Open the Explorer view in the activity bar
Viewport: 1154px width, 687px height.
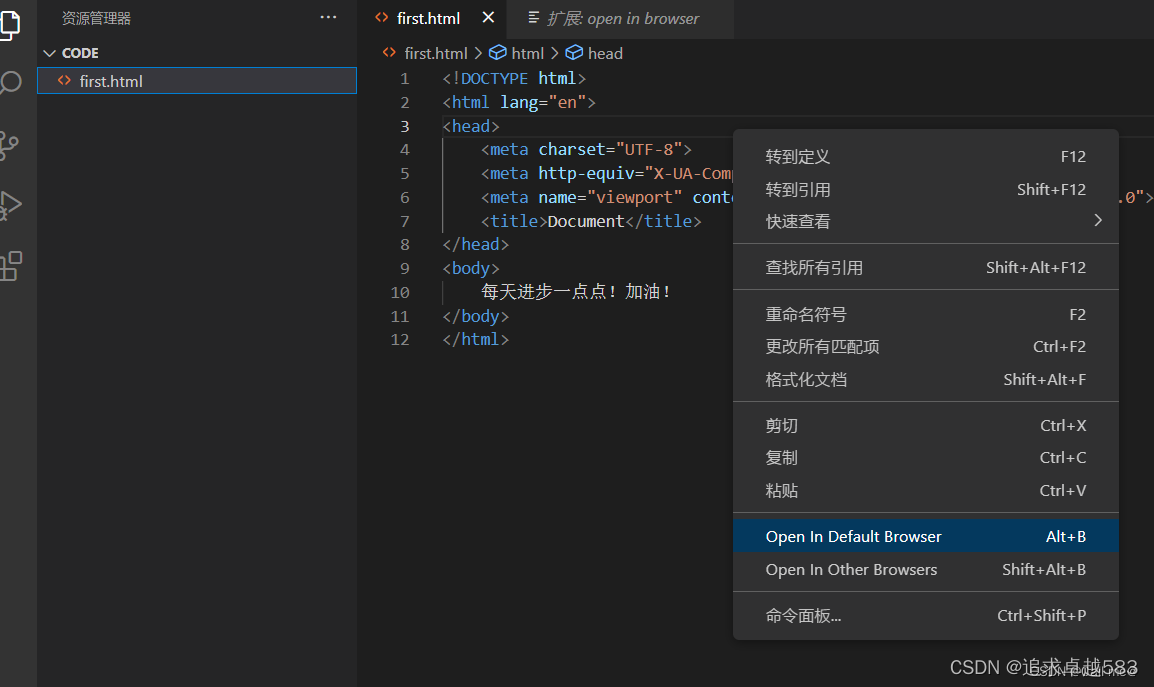tap(10, 25)
